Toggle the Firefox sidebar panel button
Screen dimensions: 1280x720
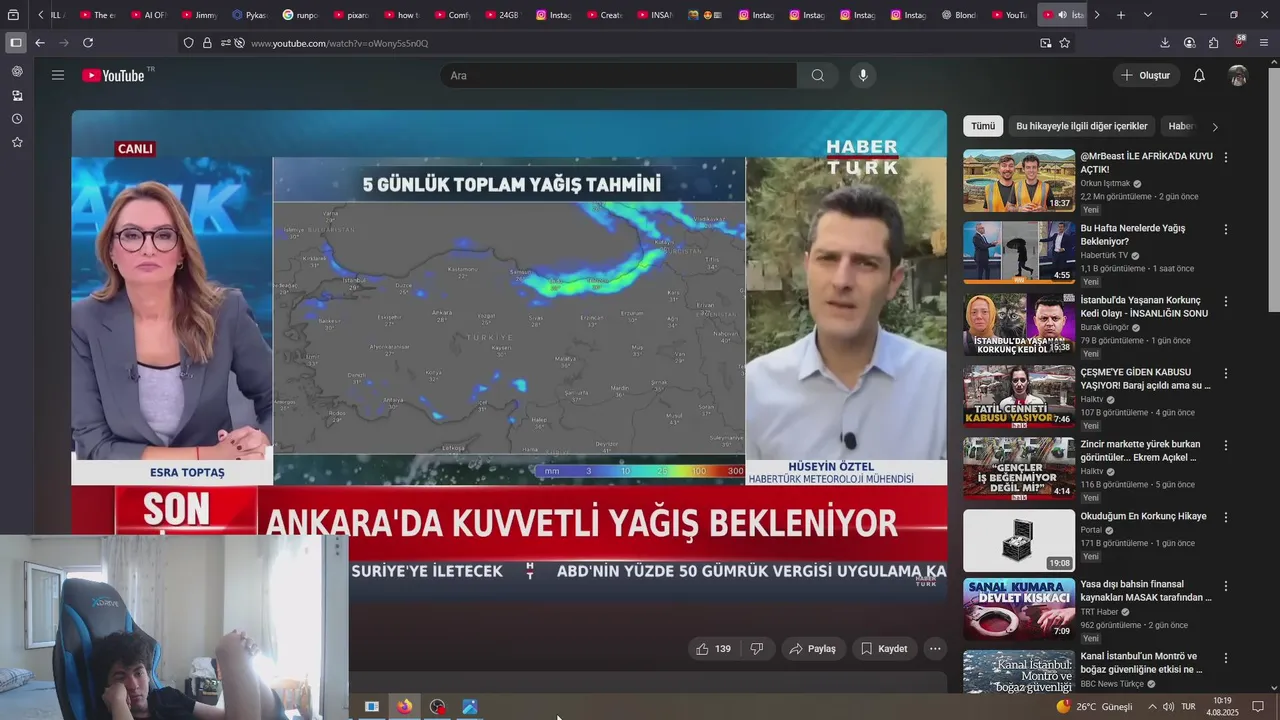15,43
